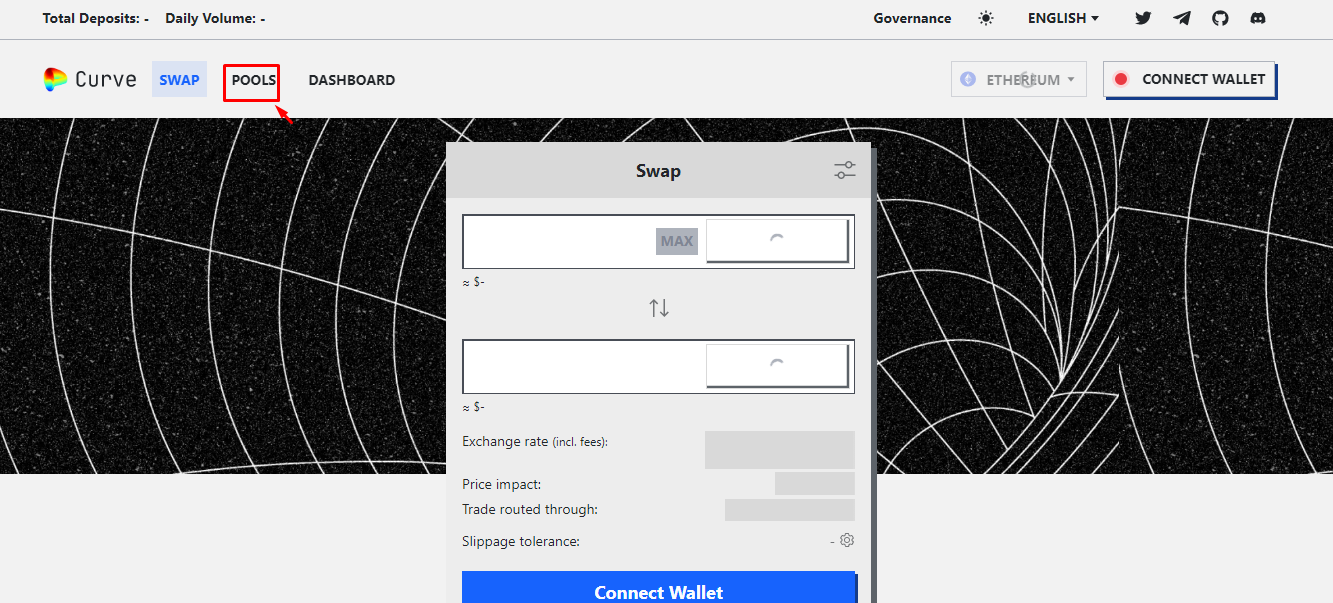This screenshot has width=1333, height=603.
Task: Focus the destination amount input field
Action: click(x=584, y=366)
